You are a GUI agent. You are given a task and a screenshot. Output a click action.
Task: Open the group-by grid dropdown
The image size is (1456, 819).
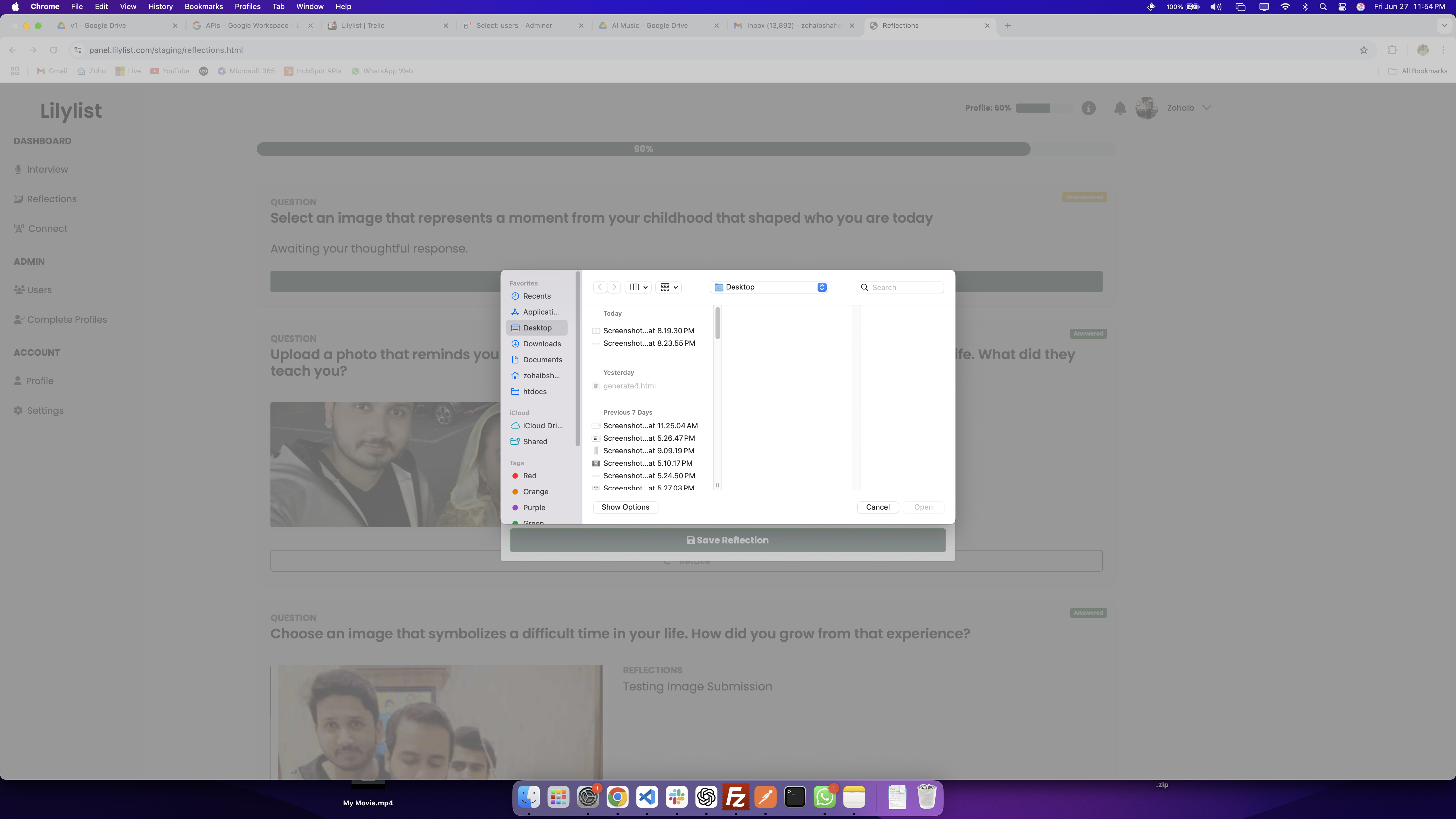669,287
